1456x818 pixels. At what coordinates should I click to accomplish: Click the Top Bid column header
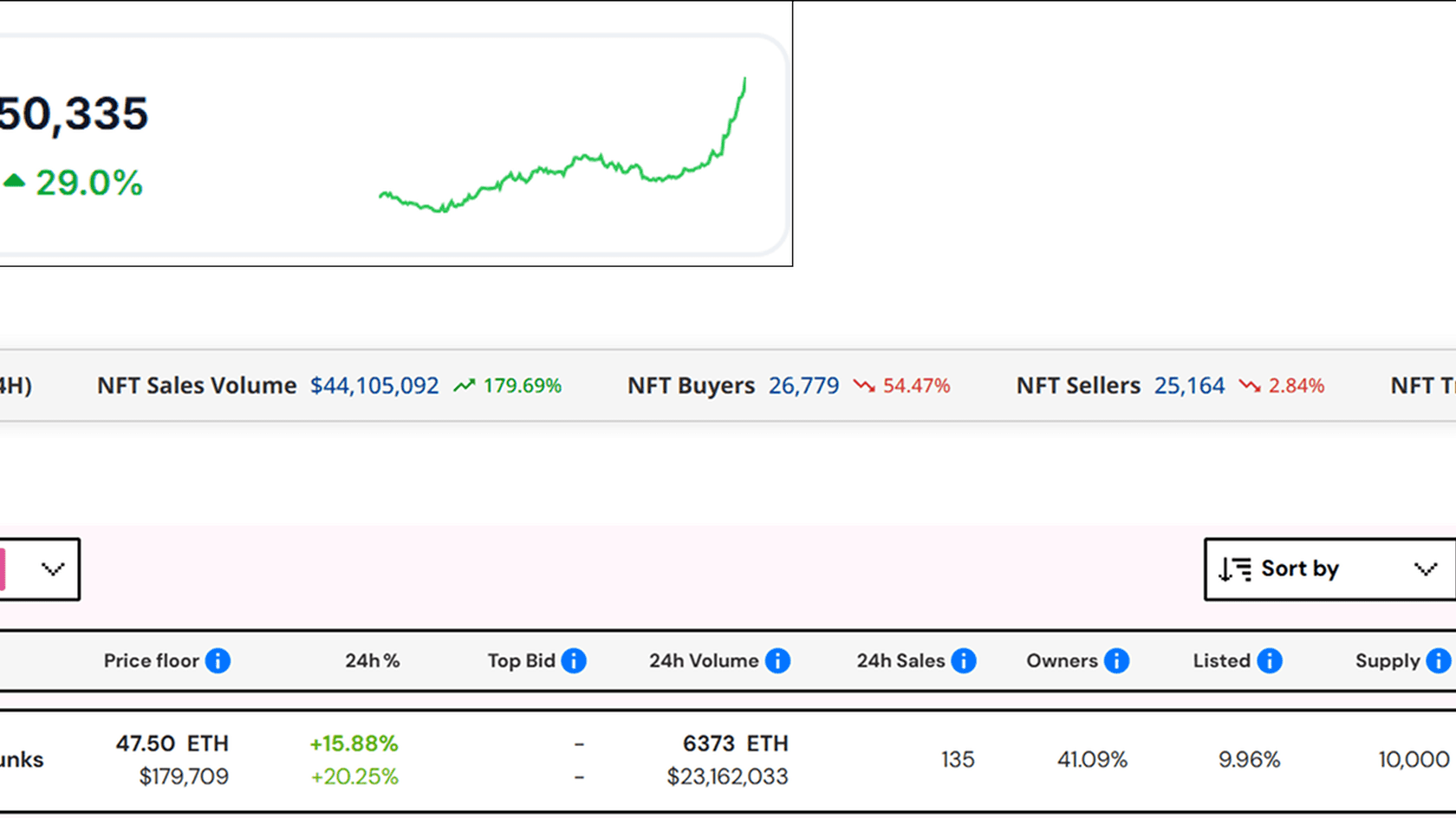point(522,661)
